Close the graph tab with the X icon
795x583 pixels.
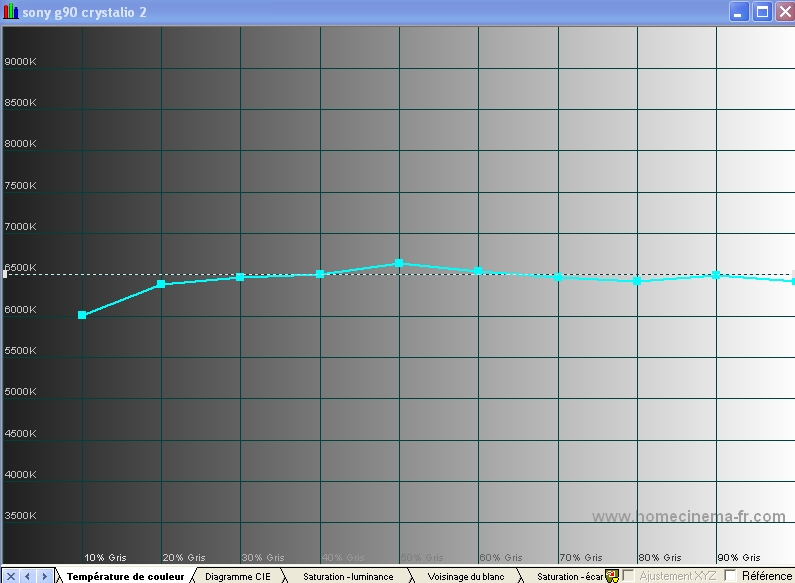coord(11,576)
